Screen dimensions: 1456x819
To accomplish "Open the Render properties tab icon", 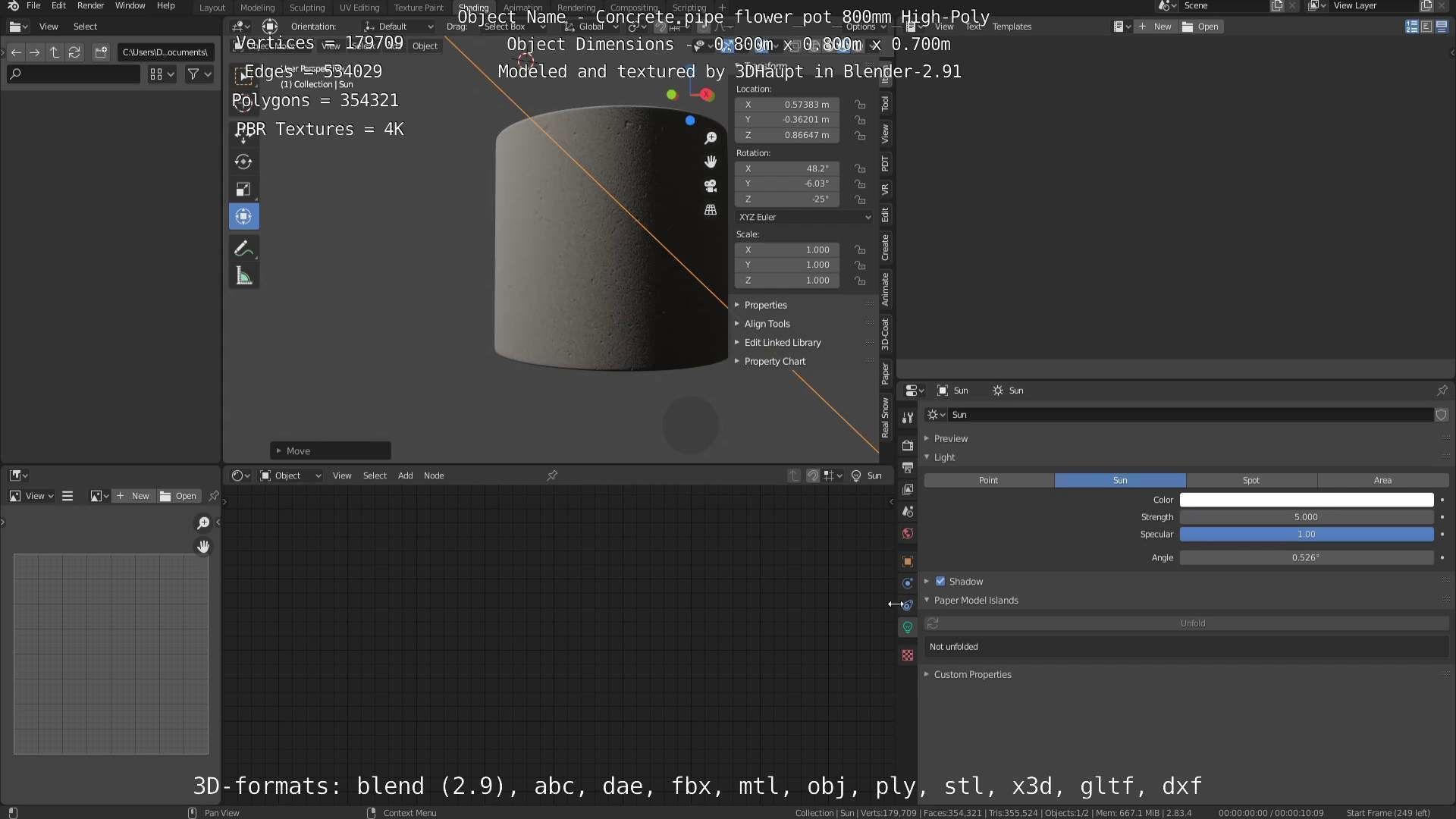I will pos(907,445).
